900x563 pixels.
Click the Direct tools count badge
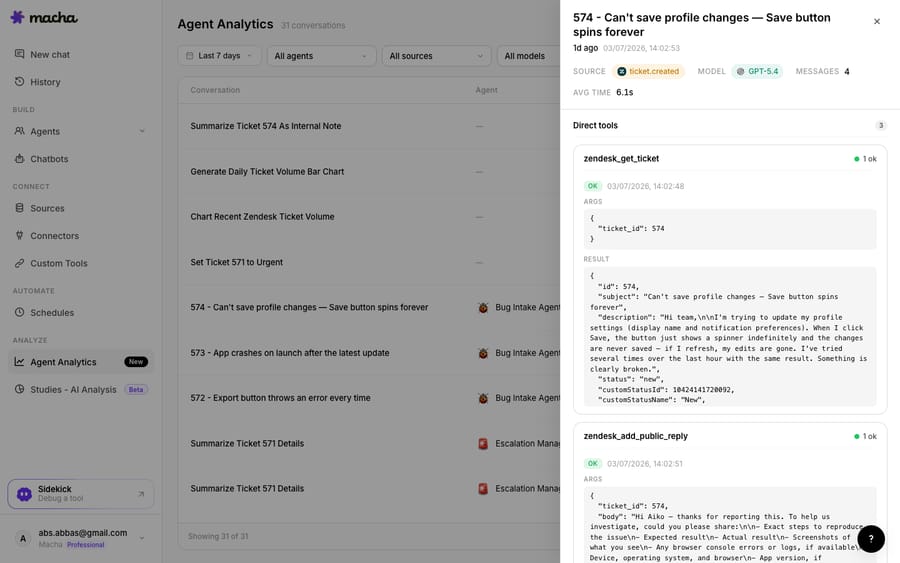(880, 126)
